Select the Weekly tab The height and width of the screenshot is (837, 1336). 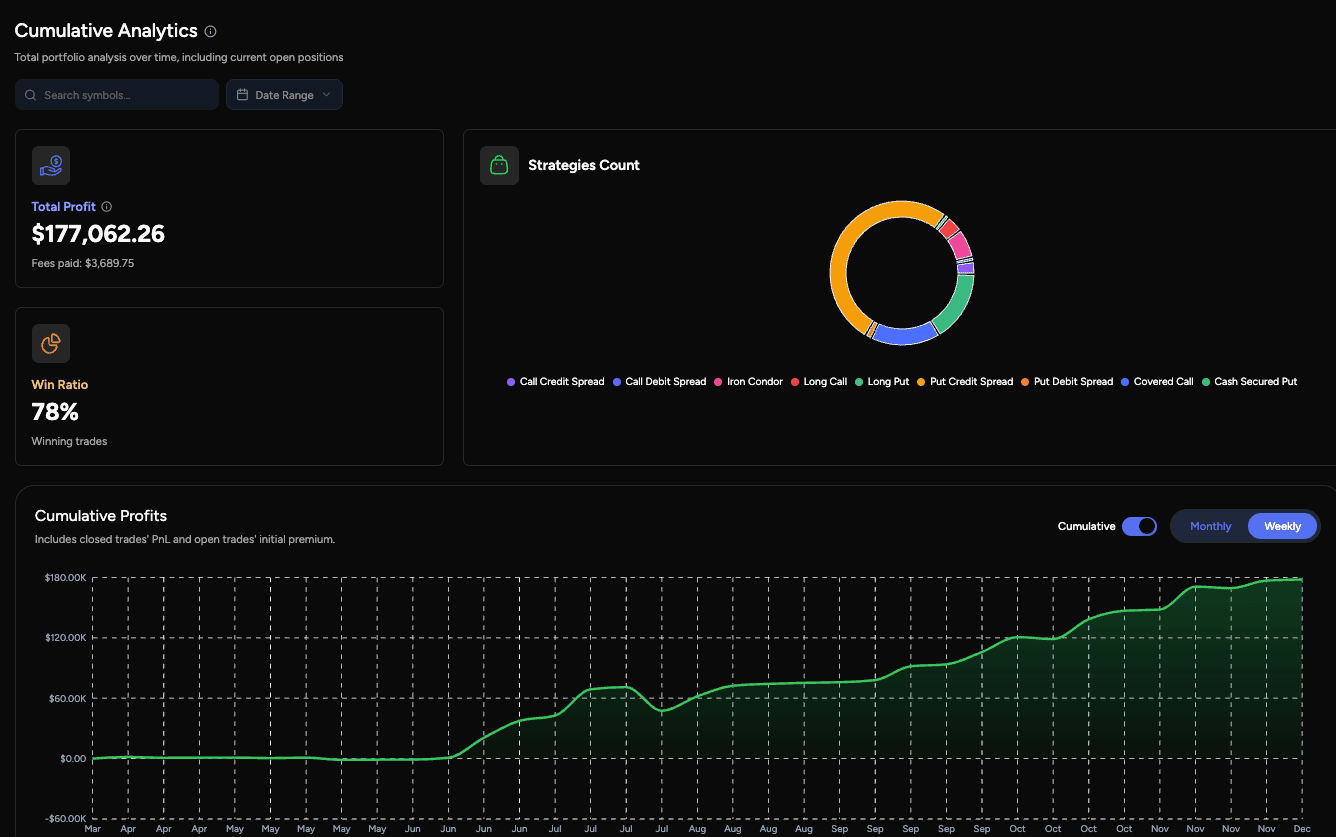point(1282,525)
